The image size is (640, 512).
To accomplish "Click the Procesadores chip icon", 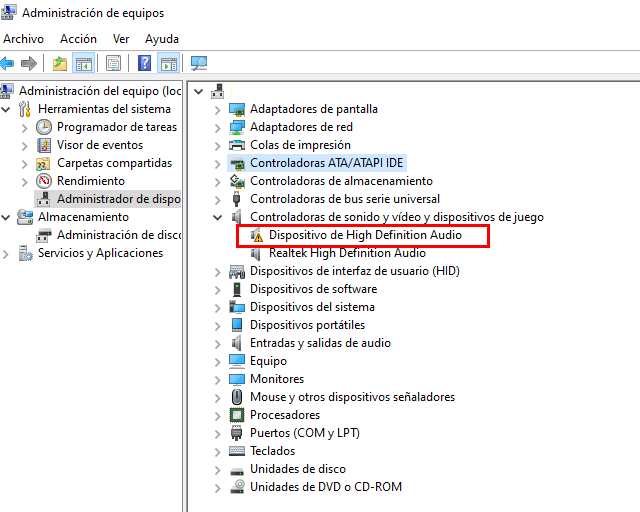I will pyautogui.click(x=237, y=415).
